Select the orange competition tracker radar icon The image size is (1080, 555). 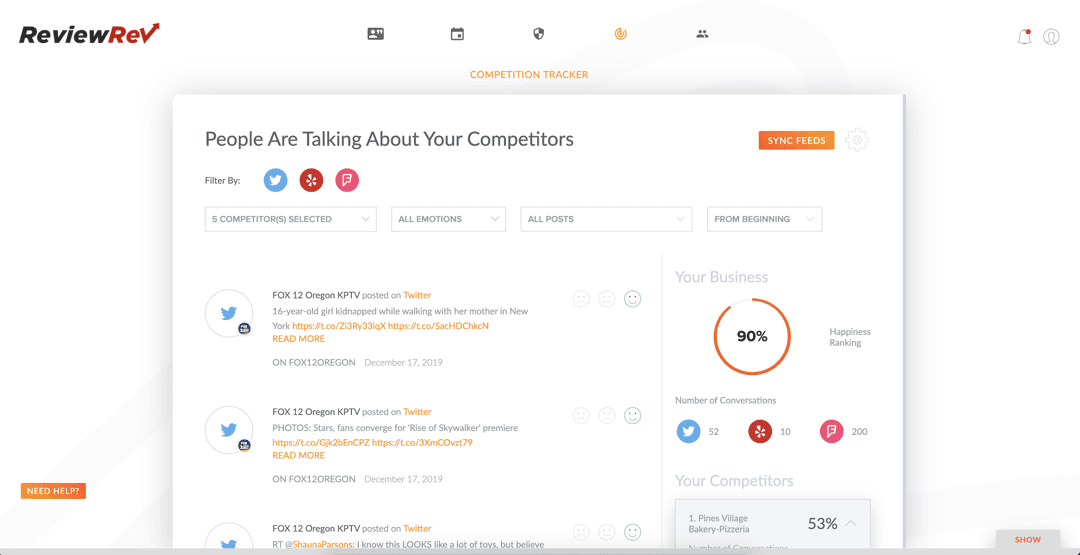[x=621, y=34]
